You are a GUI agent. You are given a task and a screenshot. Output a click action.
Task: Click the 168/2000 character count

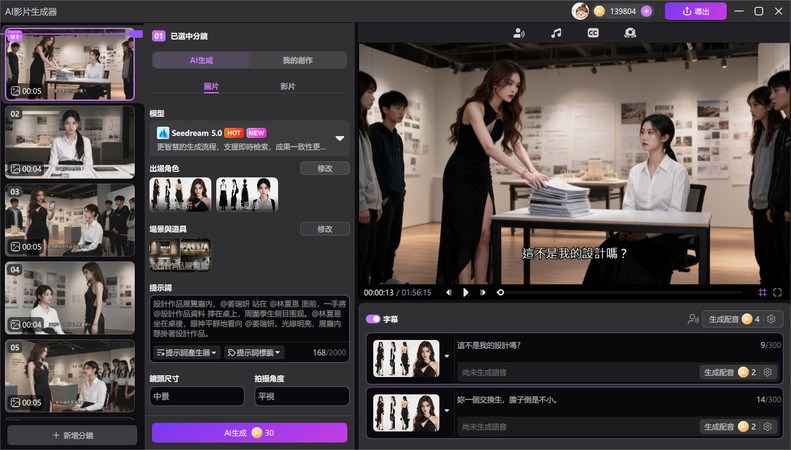[x=329, y=353]
